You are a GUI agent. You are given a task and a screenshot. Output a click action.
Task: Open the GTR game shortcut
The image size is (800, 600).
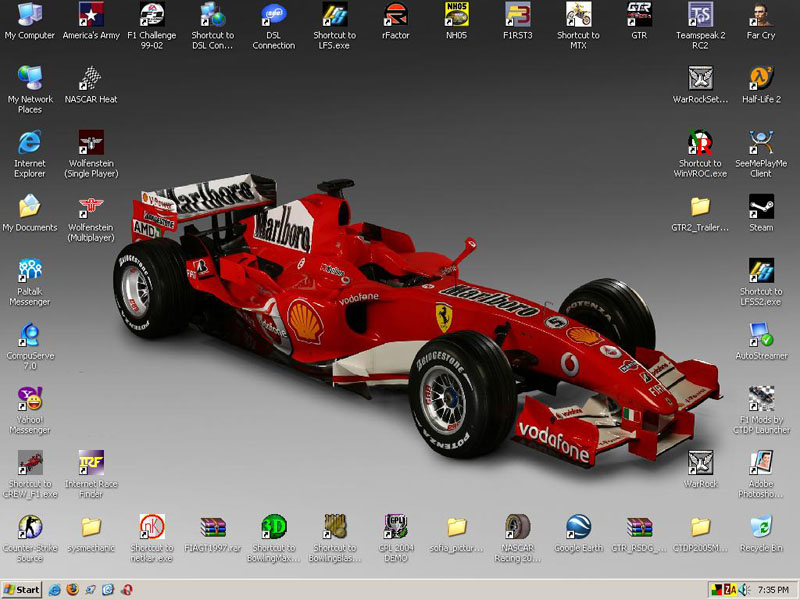pyautogui.click(x=639, y=20)
